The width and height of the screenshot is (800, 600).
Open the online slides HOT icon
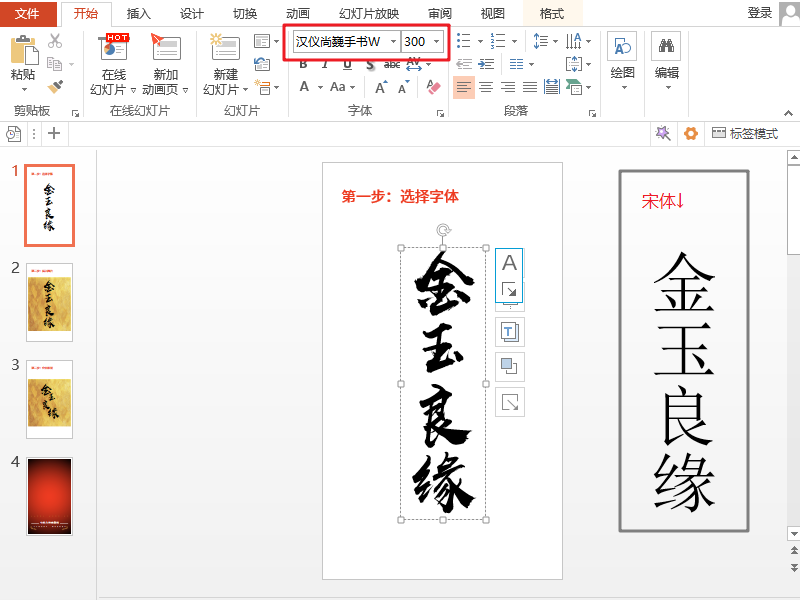click(x=114, y=49)
